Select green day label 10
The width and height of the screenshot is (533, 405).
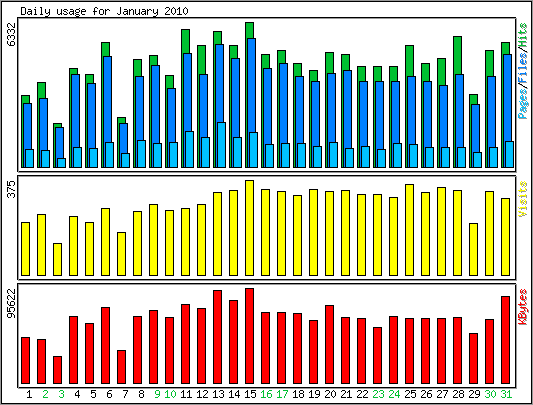point(170,394)
